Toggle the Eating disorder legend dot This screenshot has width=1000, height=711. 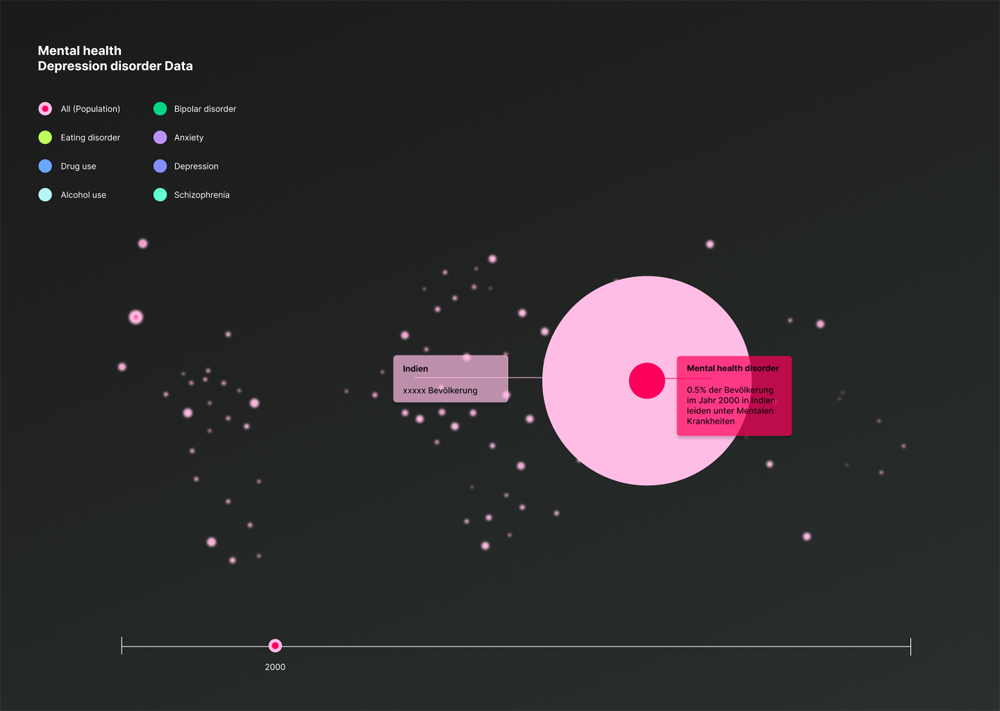coord(45,138)
